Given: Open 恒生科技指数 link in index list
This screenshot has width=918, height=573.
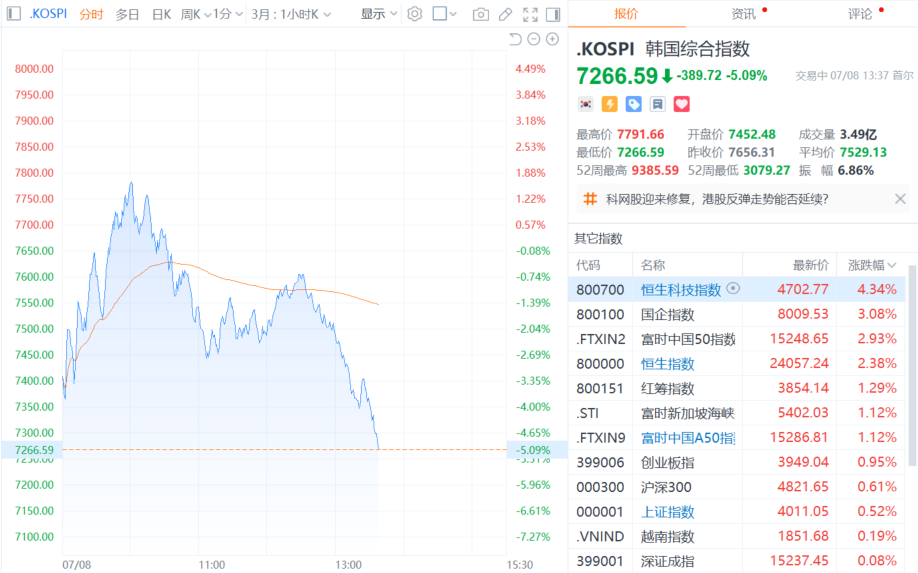Looking at the screenshot, I should pyautogui.click(x=681, y=290).
